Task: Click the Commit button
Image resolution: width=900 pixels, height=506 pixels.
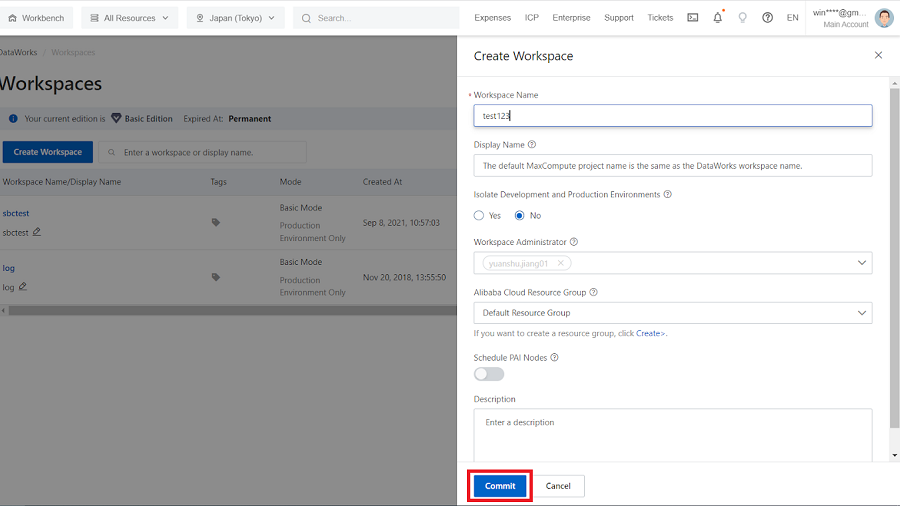Action: click(500, 486)
